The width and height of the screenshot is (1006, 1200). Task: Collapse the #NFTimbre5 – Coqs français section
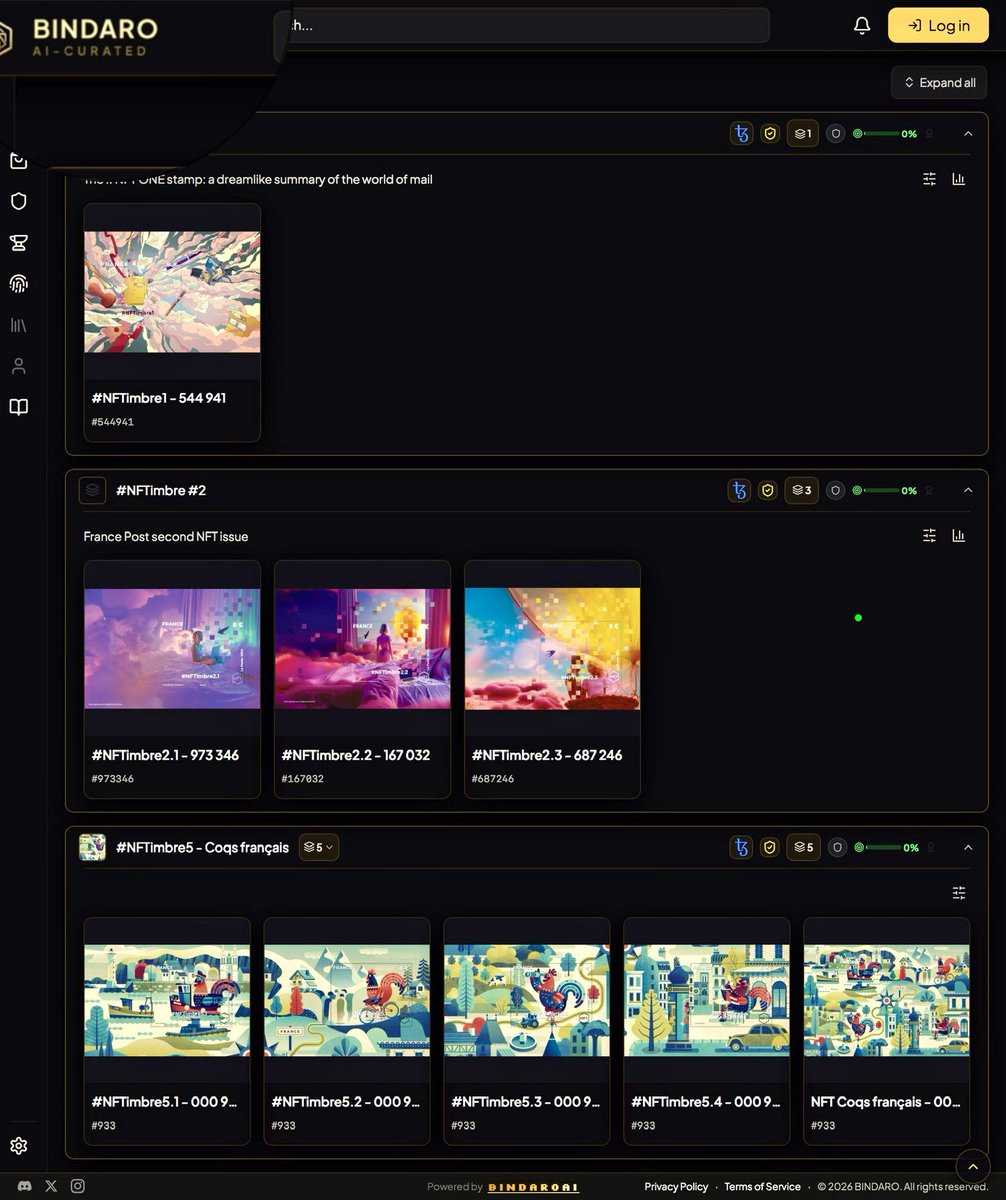[x=967, y=847]
